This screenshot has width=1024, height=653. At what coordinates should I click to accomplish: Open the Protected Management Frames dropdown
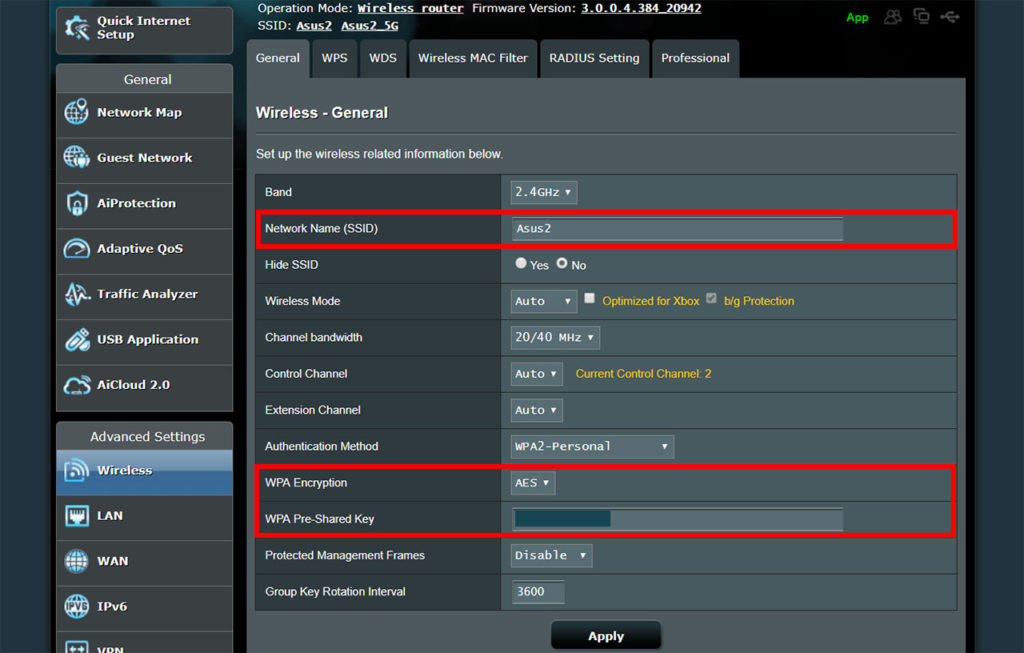click(x=551, y=555)
